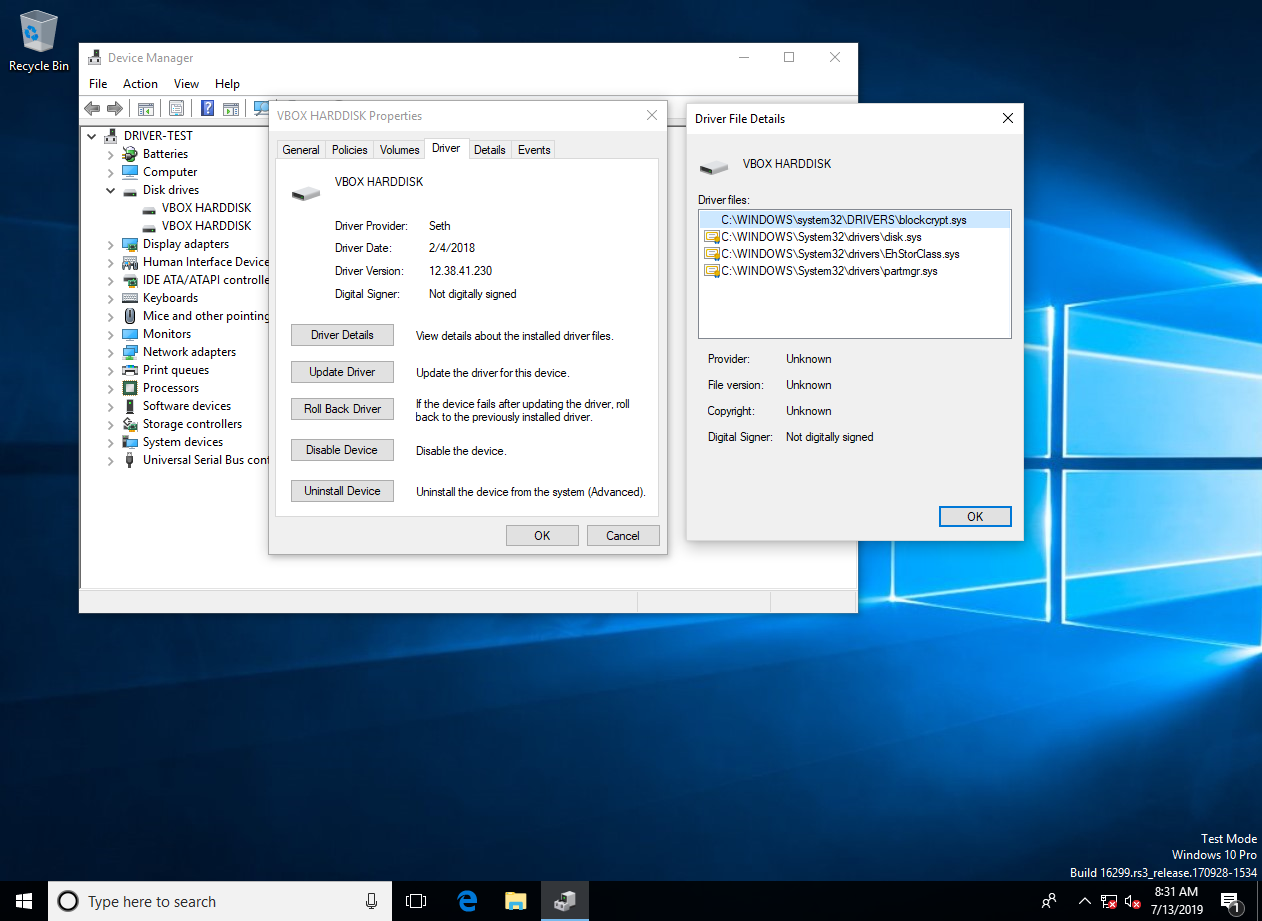Expand the Keyboards category
The width and height of the screenshot is (1262, 921).
(111, 298)
